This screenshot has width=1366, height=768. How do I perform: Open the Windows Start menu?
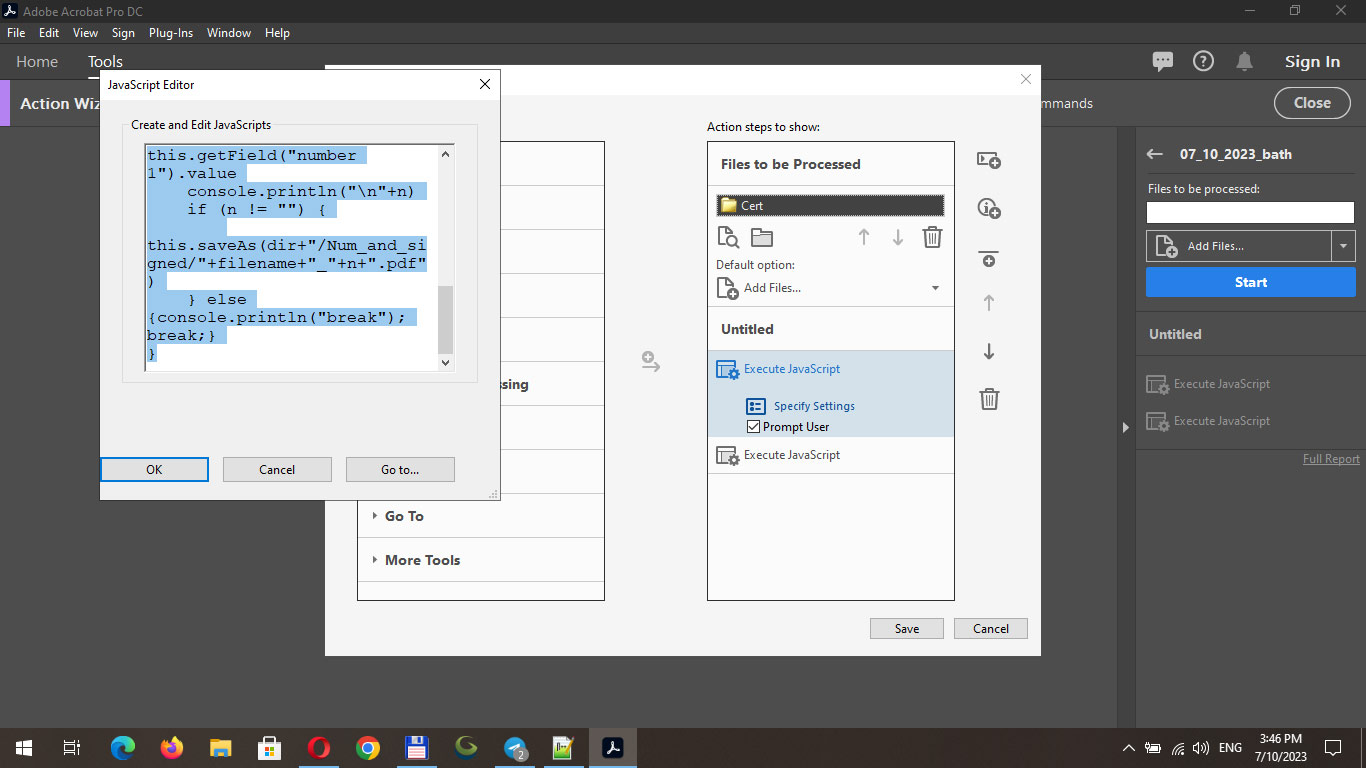(24, 747)
